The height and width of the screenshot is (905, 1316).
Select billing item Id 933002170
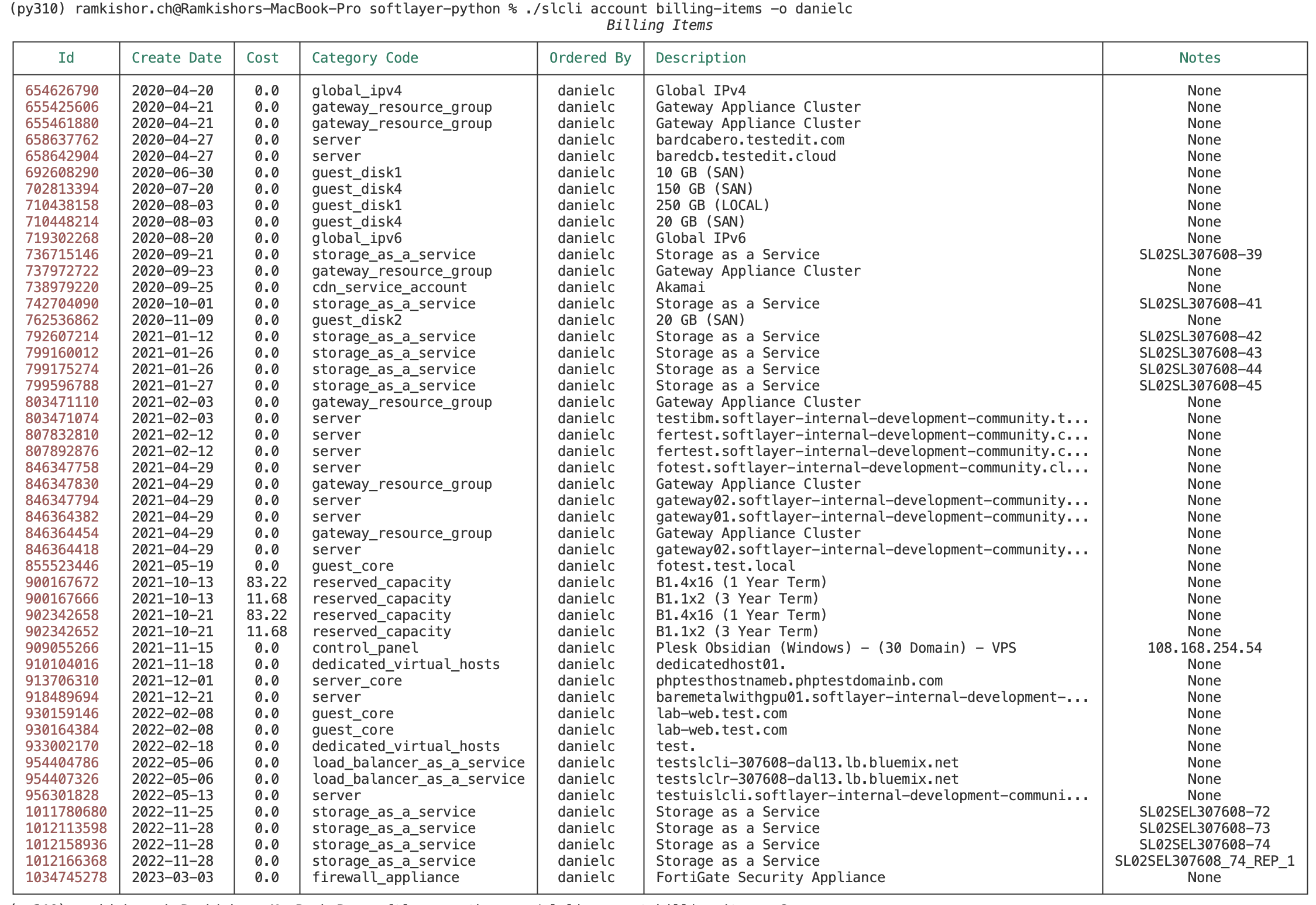coord(62,746)
